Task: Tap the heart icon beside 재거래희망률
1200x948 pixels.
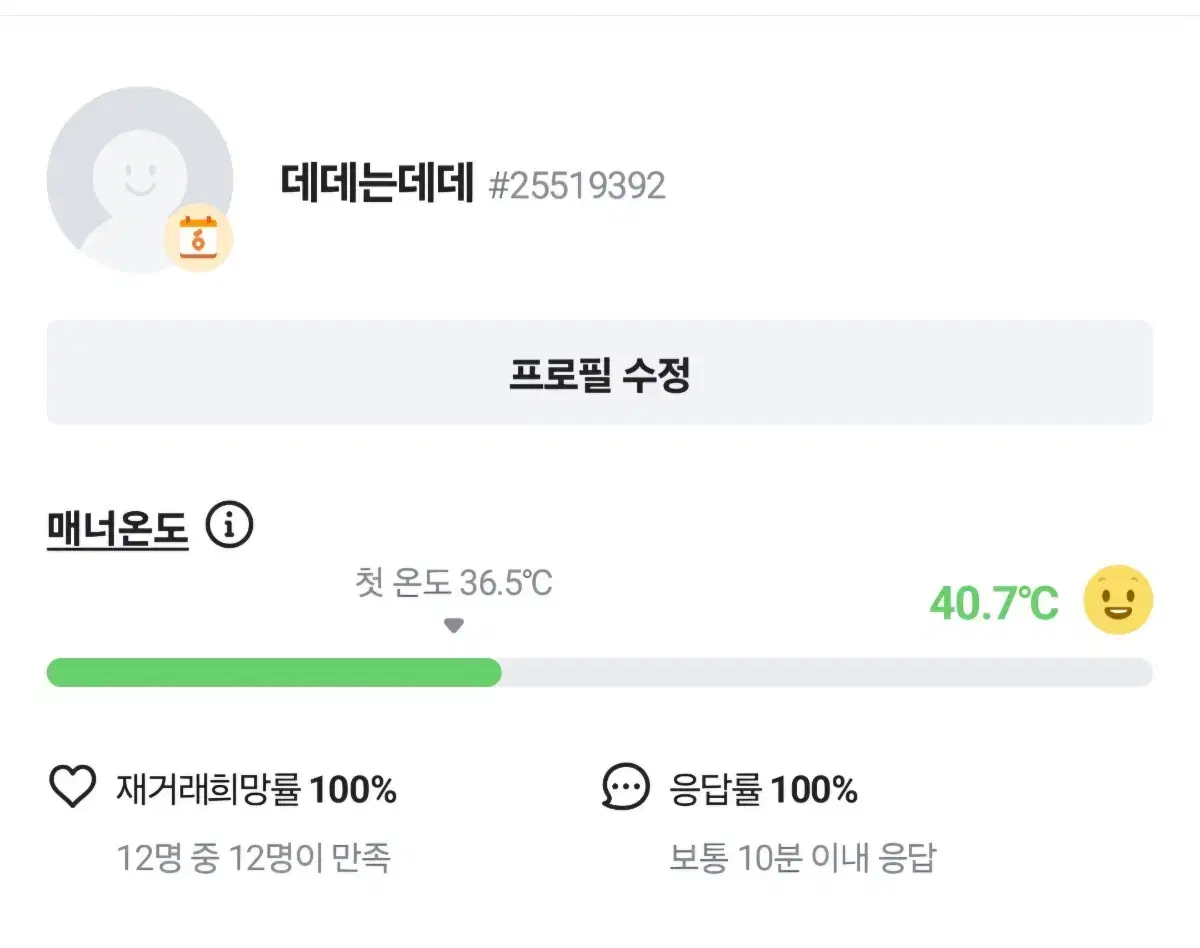Action: coord(72,788)
